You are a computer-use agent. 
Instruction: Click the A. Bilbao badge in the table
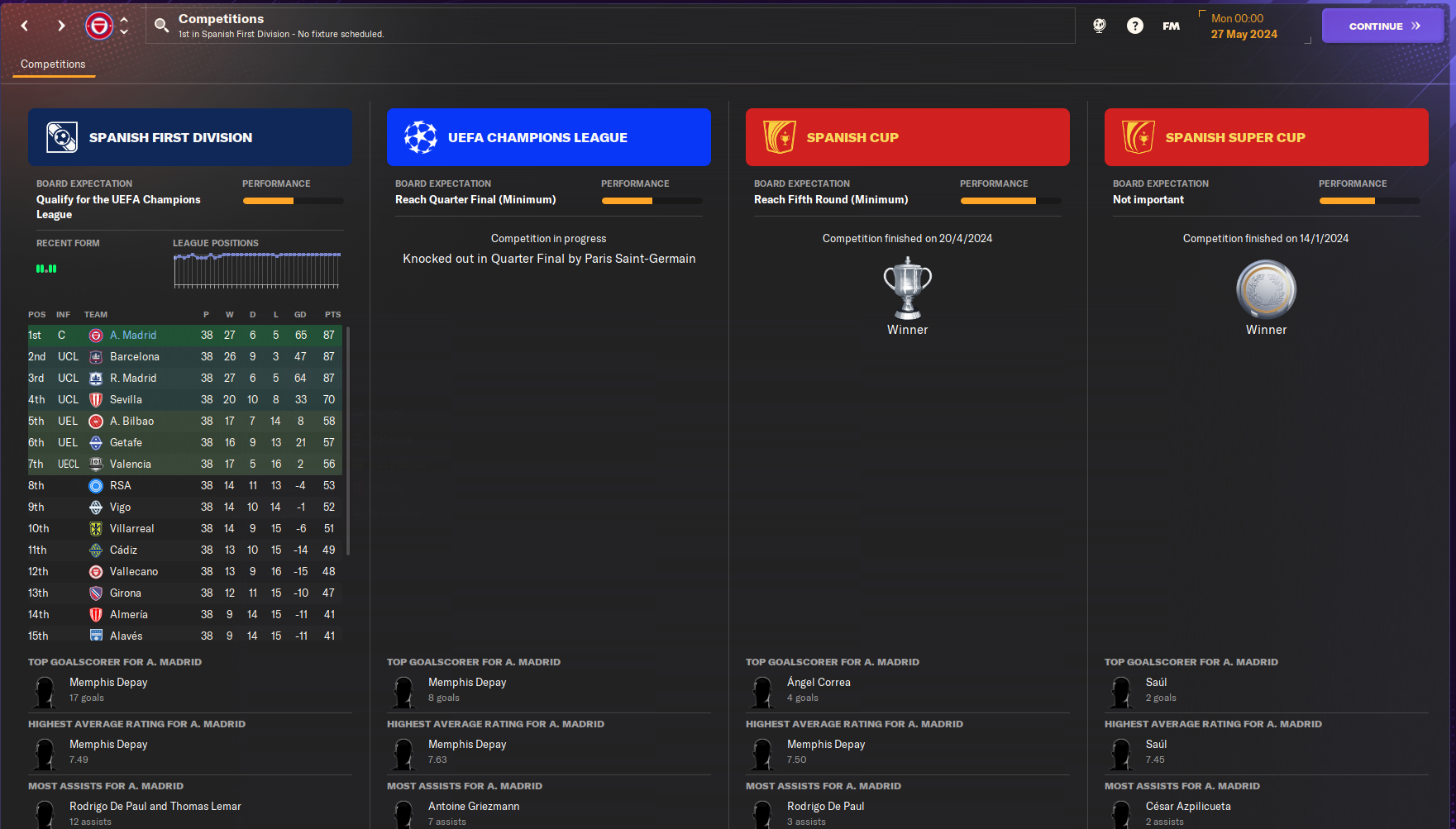tap(96, 422)
